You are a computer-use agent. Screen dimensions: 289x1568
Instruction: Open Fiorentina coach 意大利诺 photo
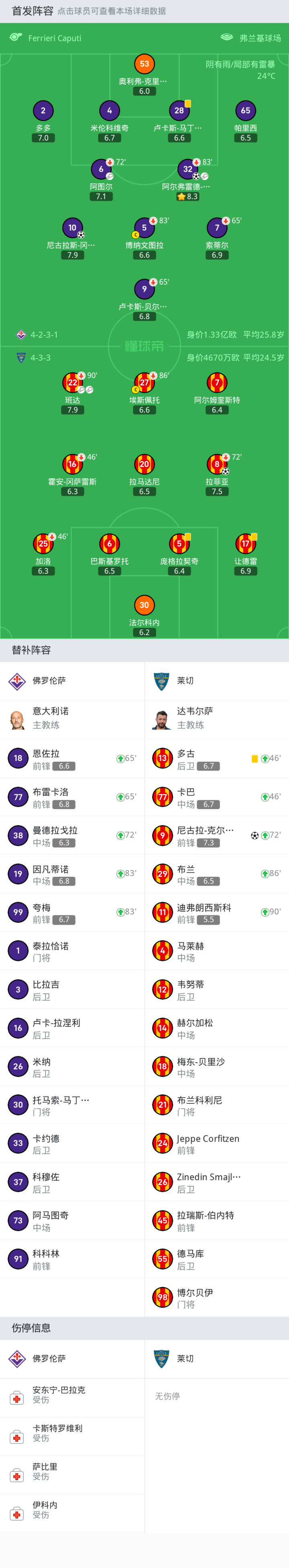tap(17, 719)
